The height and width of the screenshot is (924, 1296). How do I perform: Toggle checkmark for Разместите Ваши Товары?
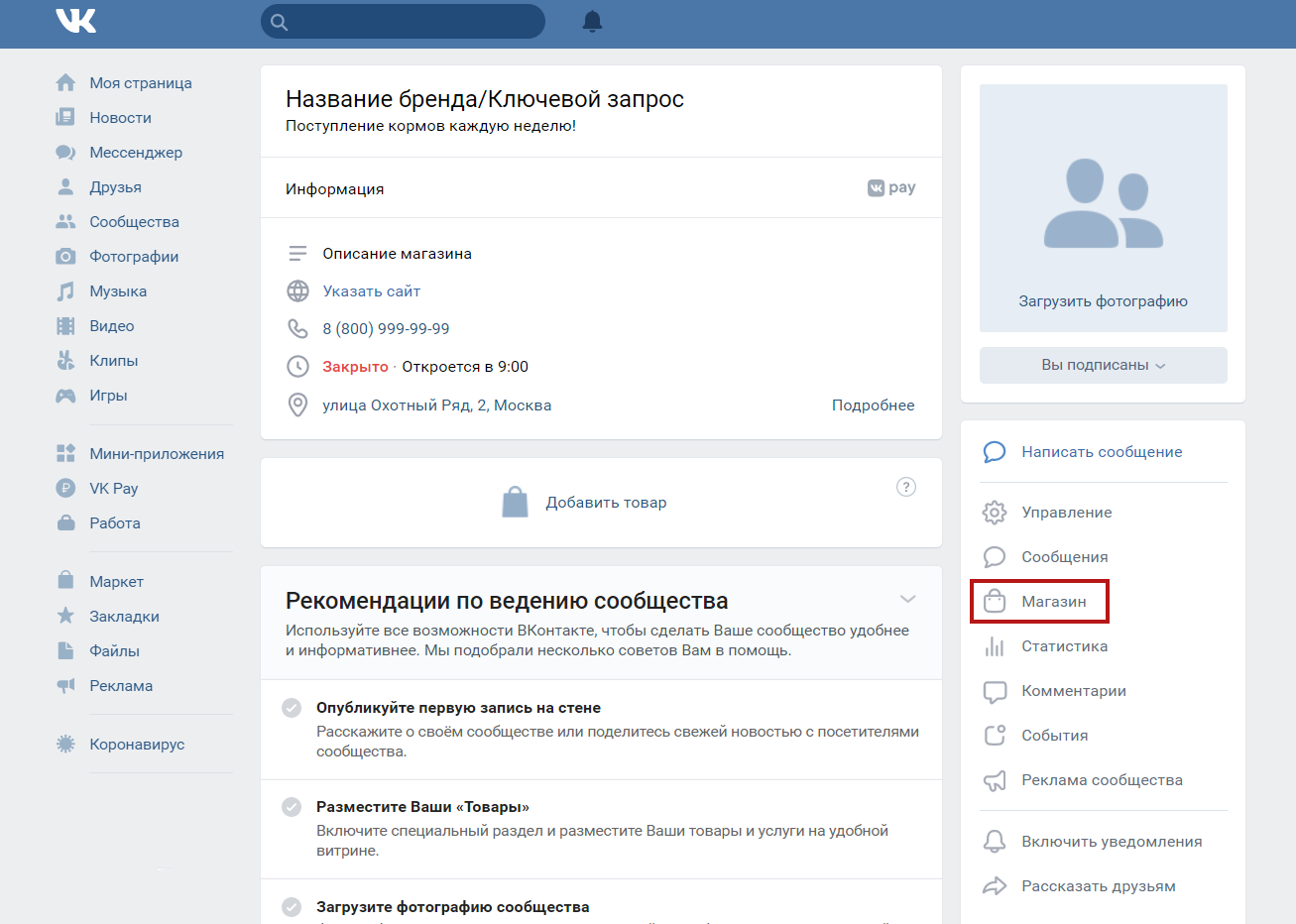click(x=292, y=807)
